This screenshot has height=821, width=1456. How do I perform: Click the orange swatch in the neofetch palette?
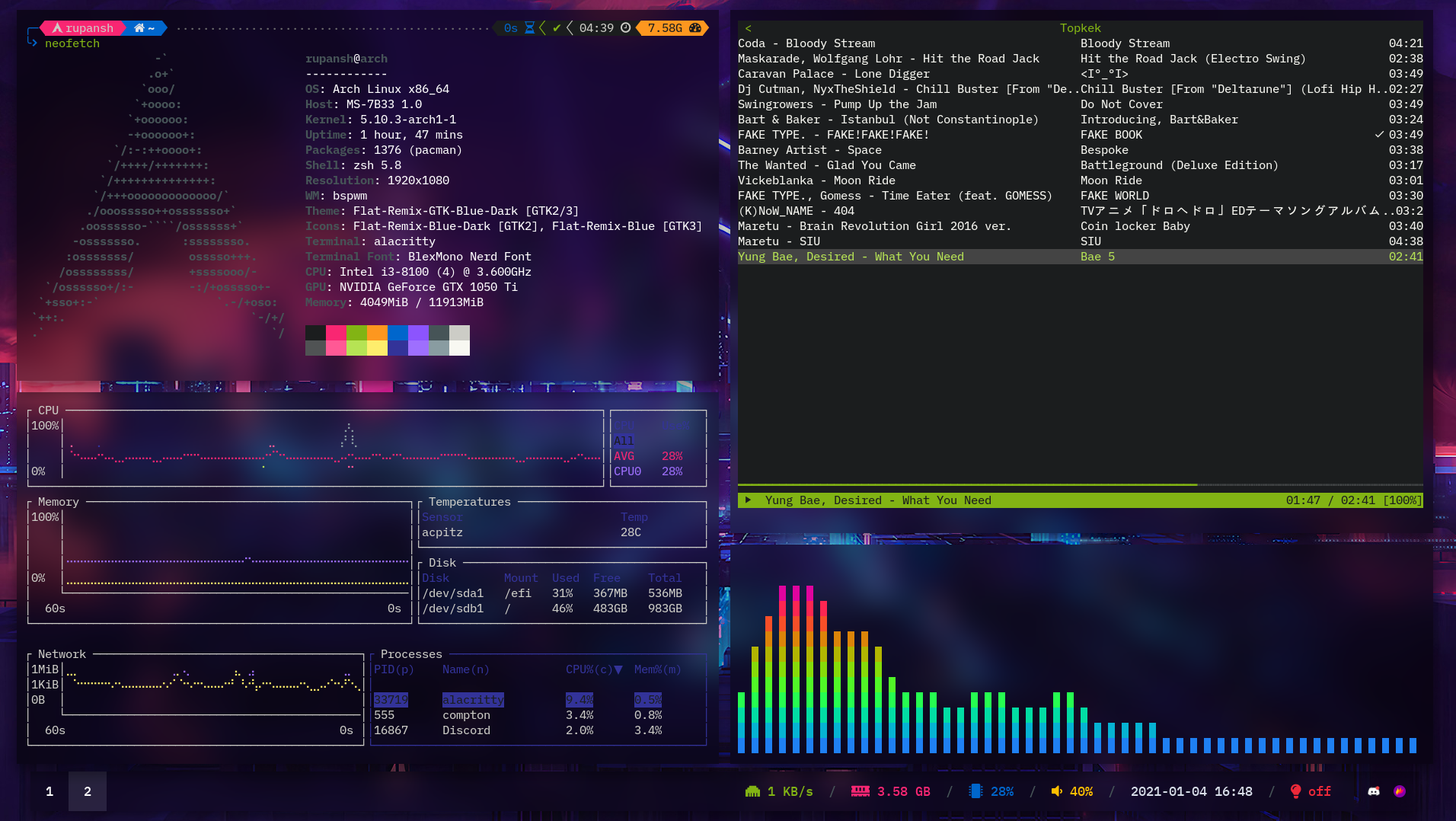click(377, 332)
